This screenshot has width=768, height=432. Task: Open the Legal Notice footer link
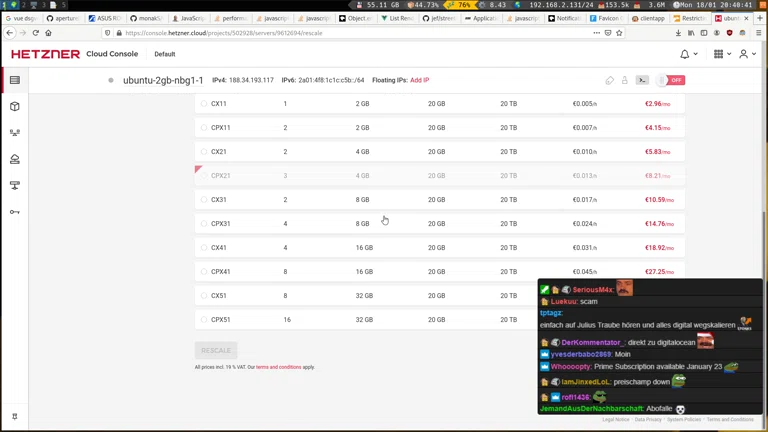[616, 420]
